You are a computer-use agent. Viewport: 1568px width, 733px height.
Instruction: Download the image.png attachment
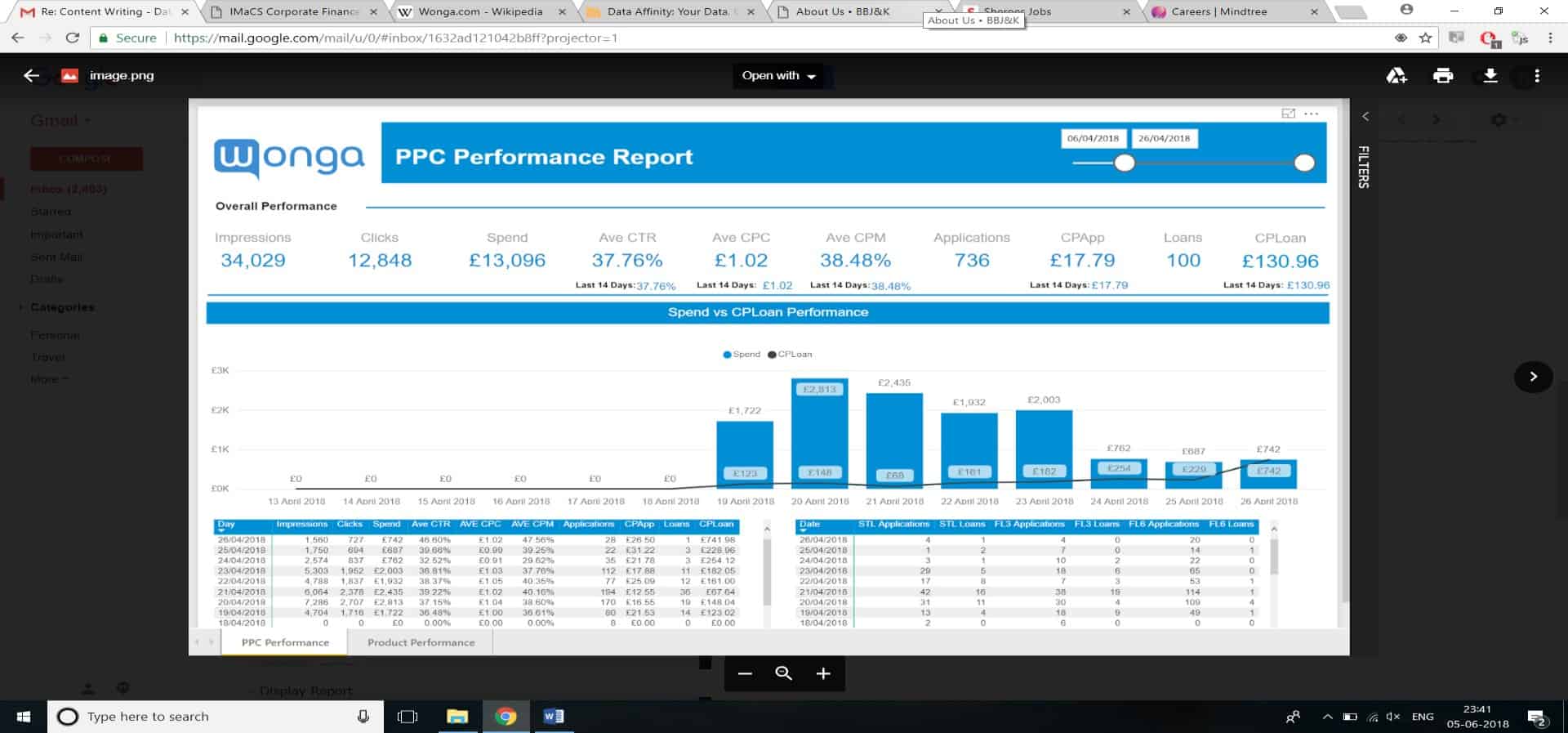click(x=1490, y=75)
